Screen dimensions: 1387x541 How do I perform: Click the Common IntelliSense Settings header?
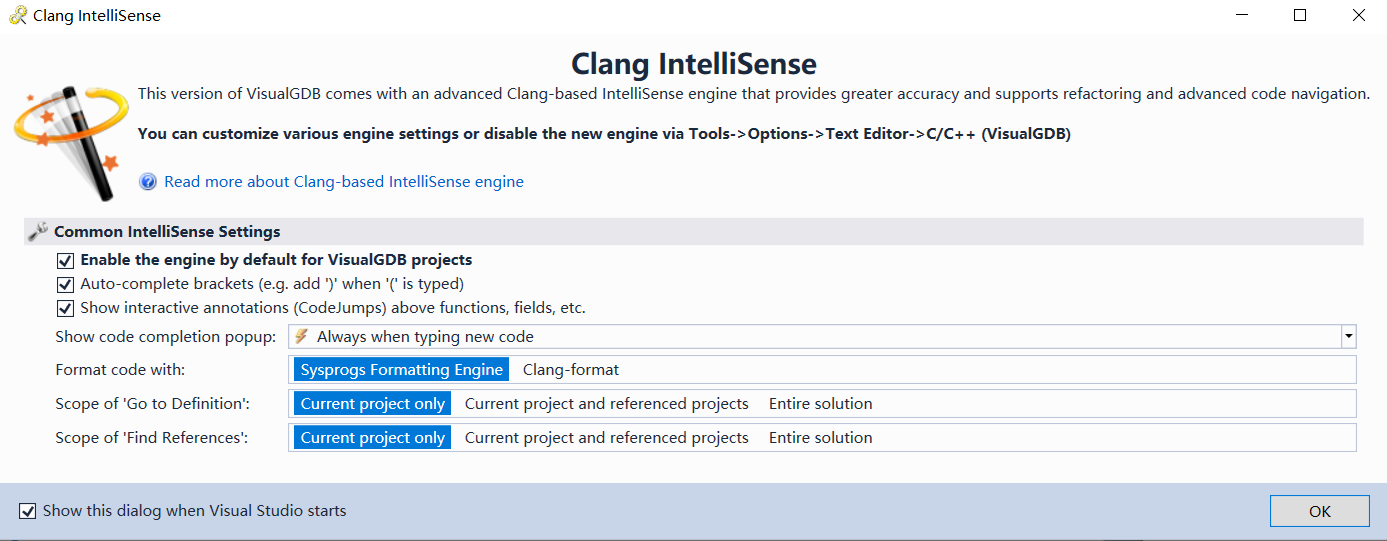pos(167,232)
